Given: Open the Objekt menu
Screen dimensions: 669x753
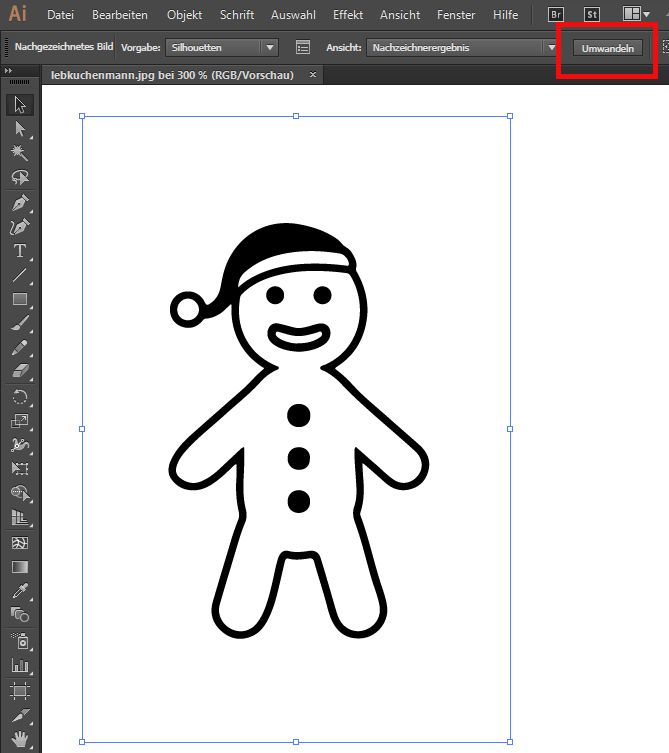Looking at the screenshot, I should (184, 15).
